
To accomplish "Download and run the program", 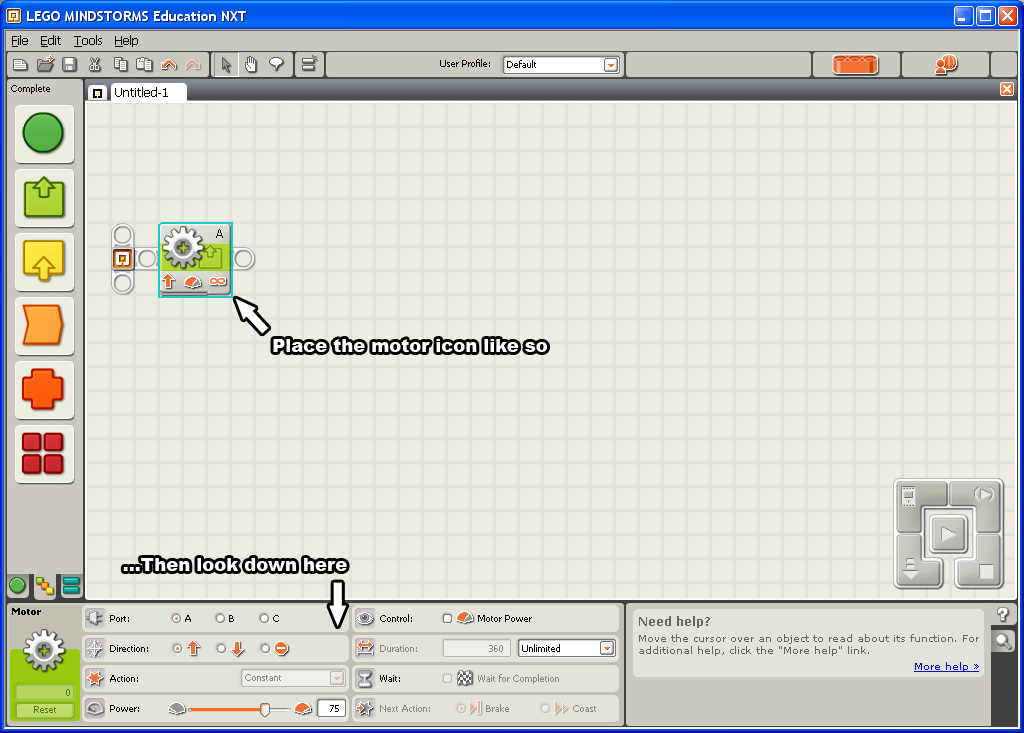I will (948, 534).
